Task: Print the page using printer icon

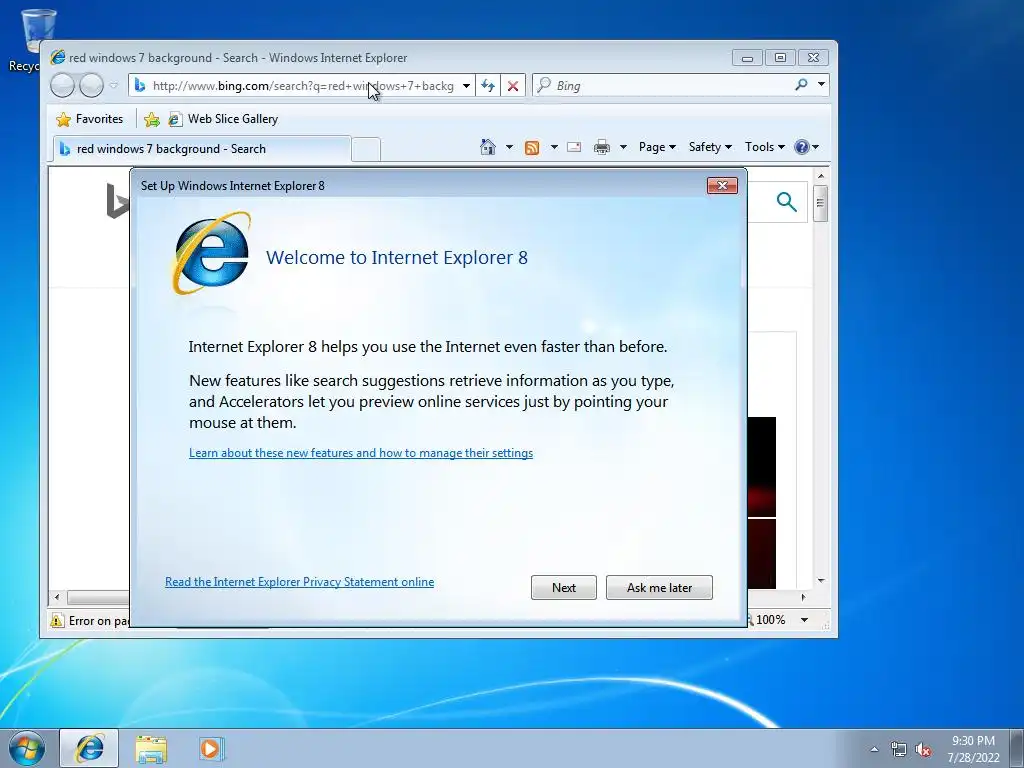Action: (601, 147)
